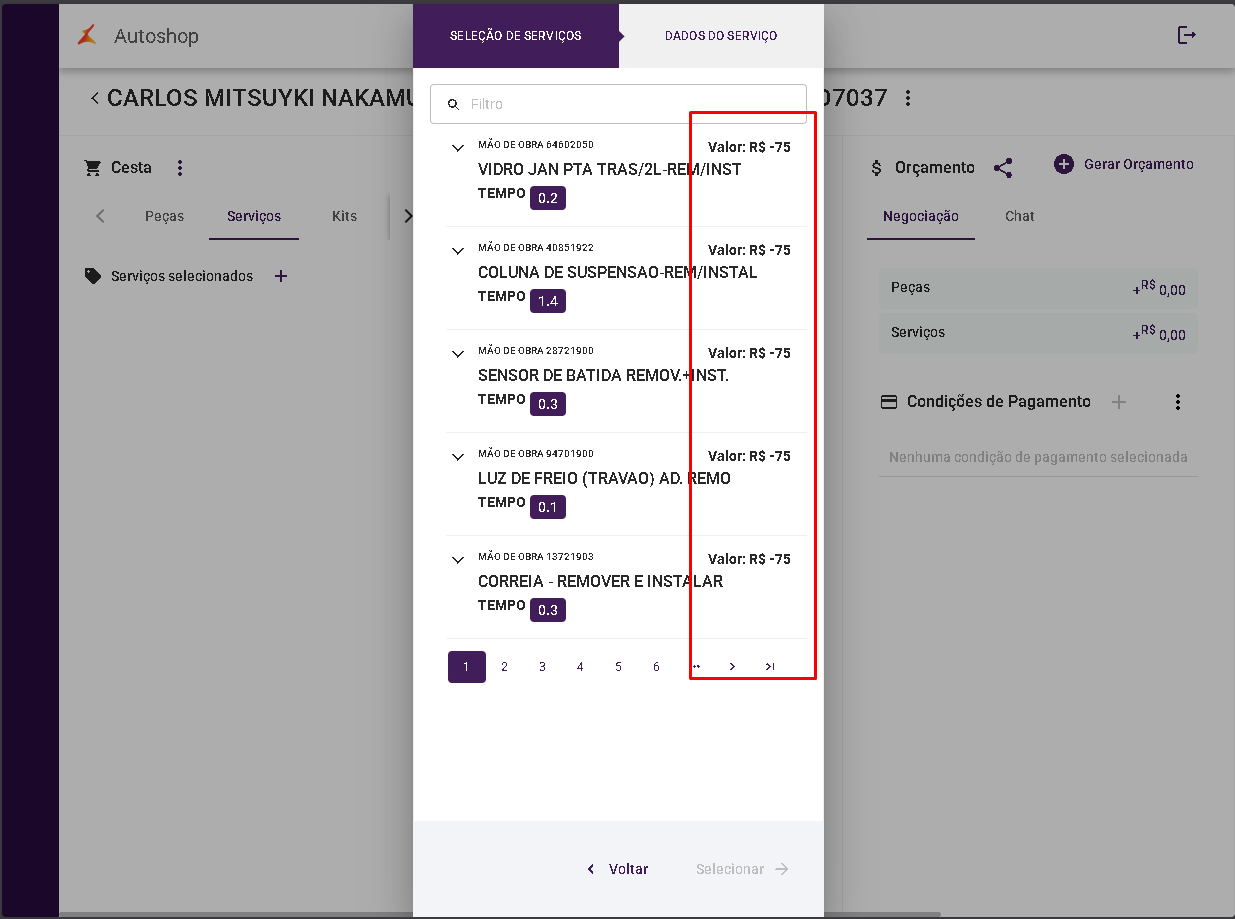Switch to the Peças tab
1235x919 pixels.
164,216
